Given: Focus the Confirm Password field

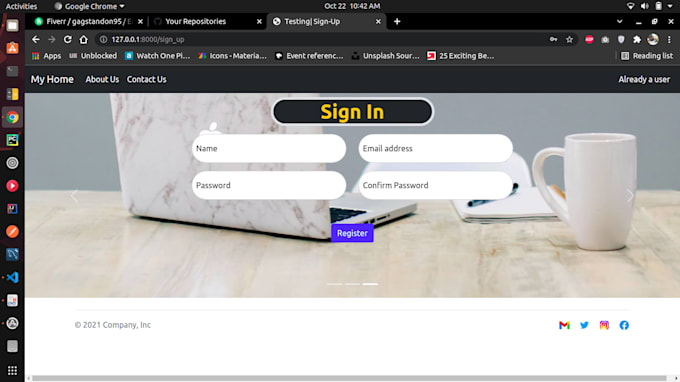Looking at the screenshot, I should point(435,185).
